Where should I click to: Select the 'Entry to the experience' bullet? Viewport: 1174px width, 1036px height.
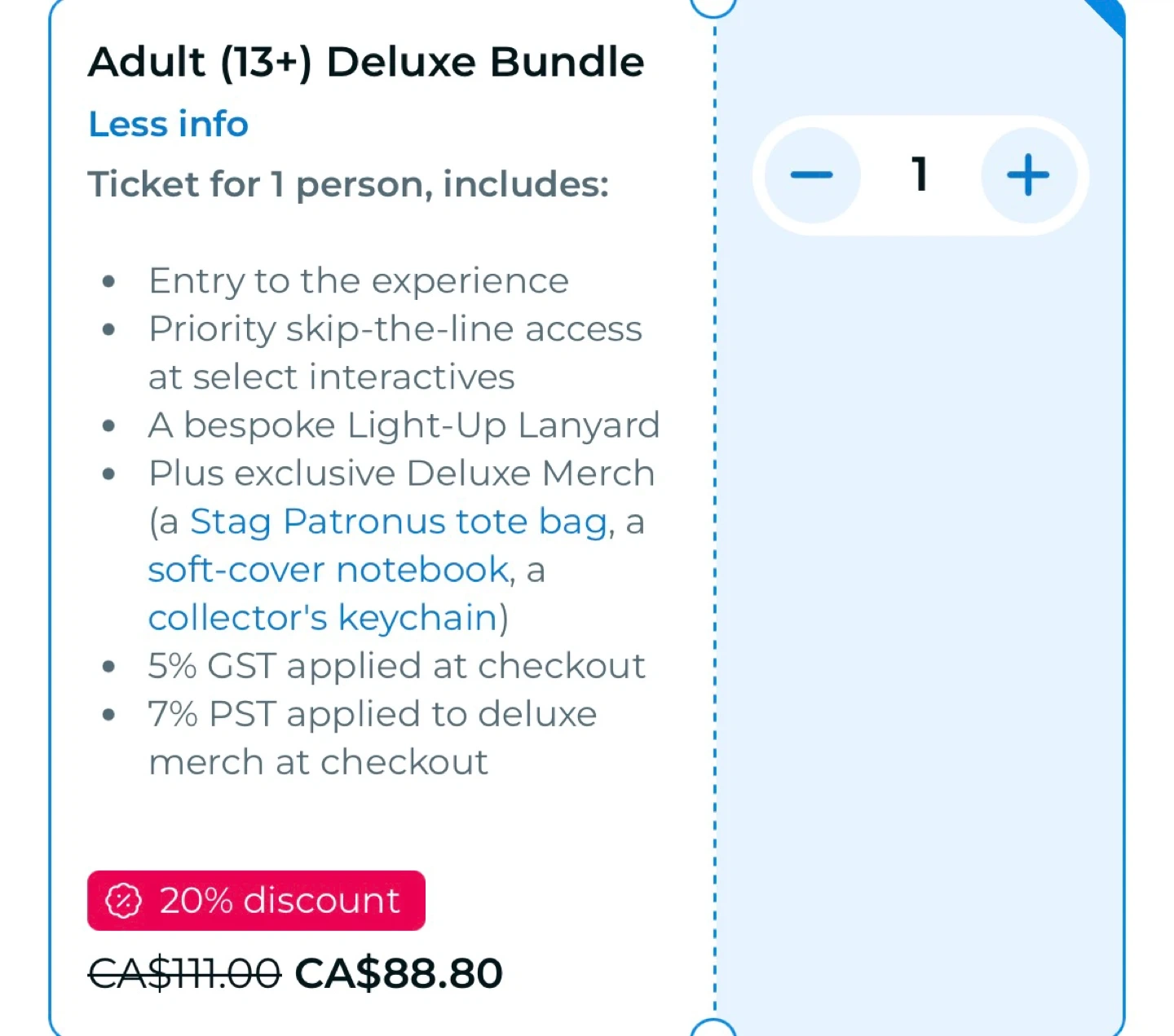point(358,281)
